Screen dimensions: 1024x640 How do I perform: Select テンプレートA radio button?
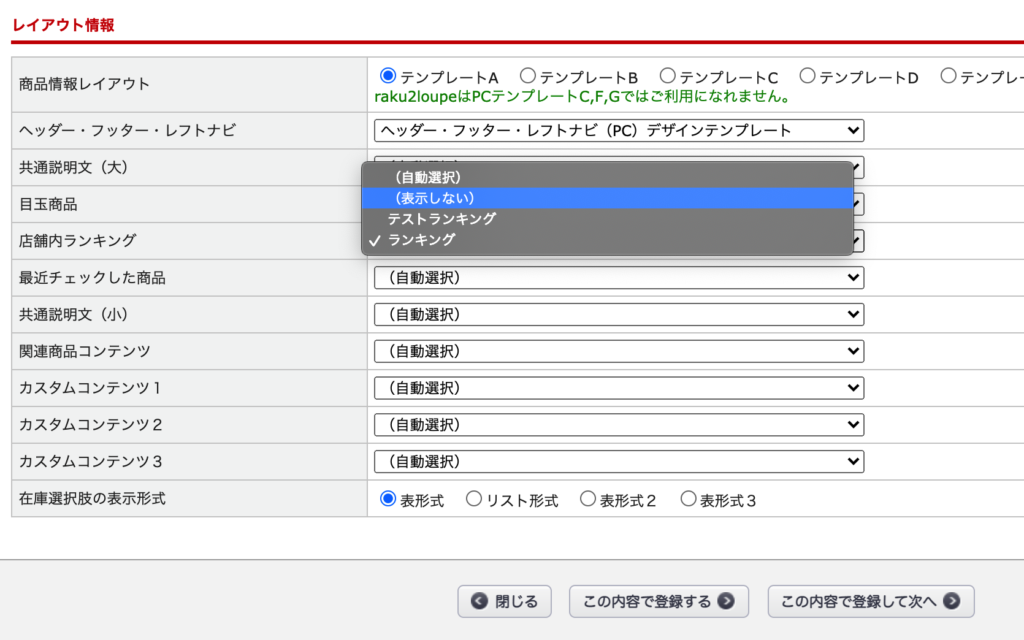pos(388,76)
